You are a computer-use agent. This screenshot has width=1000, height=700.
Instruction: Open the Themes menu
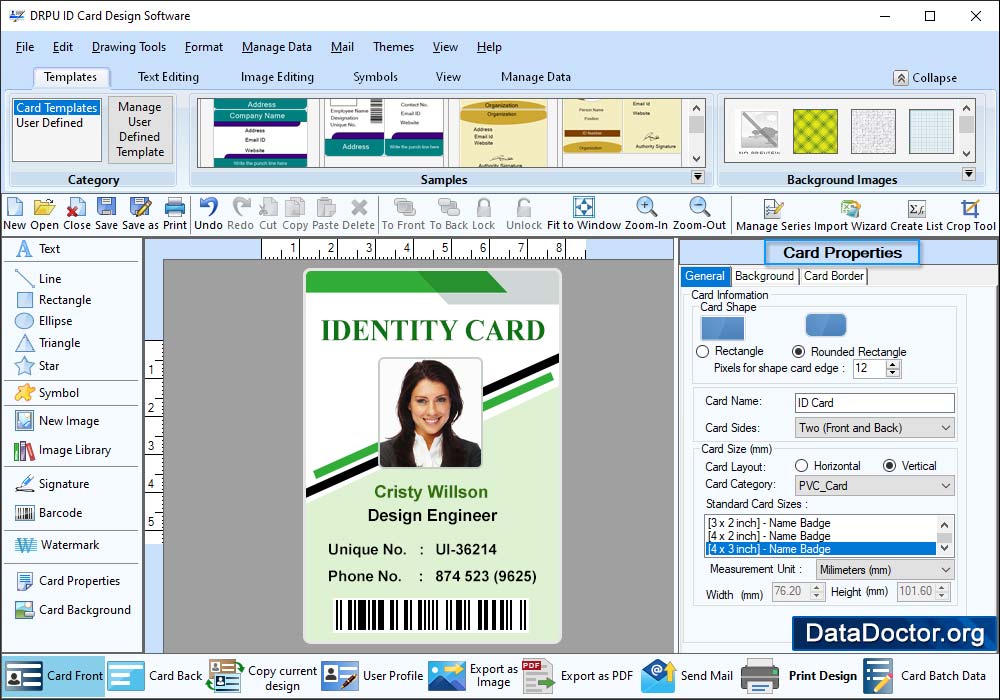393,47
